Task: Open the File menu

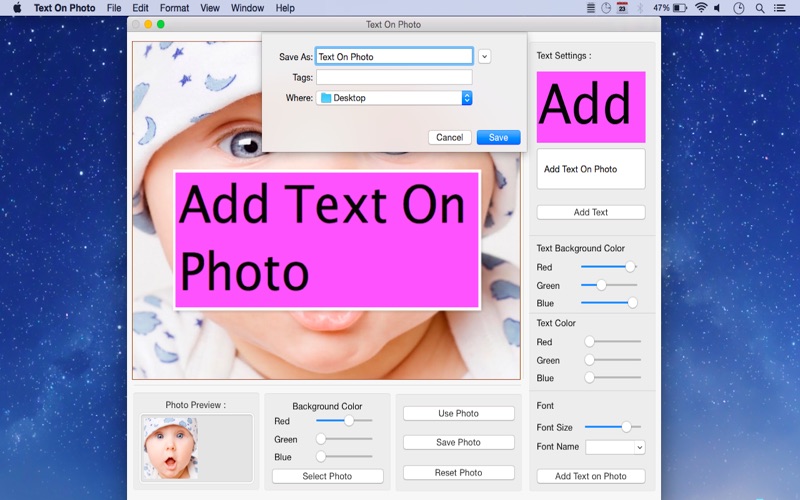Action: point(114,8)
